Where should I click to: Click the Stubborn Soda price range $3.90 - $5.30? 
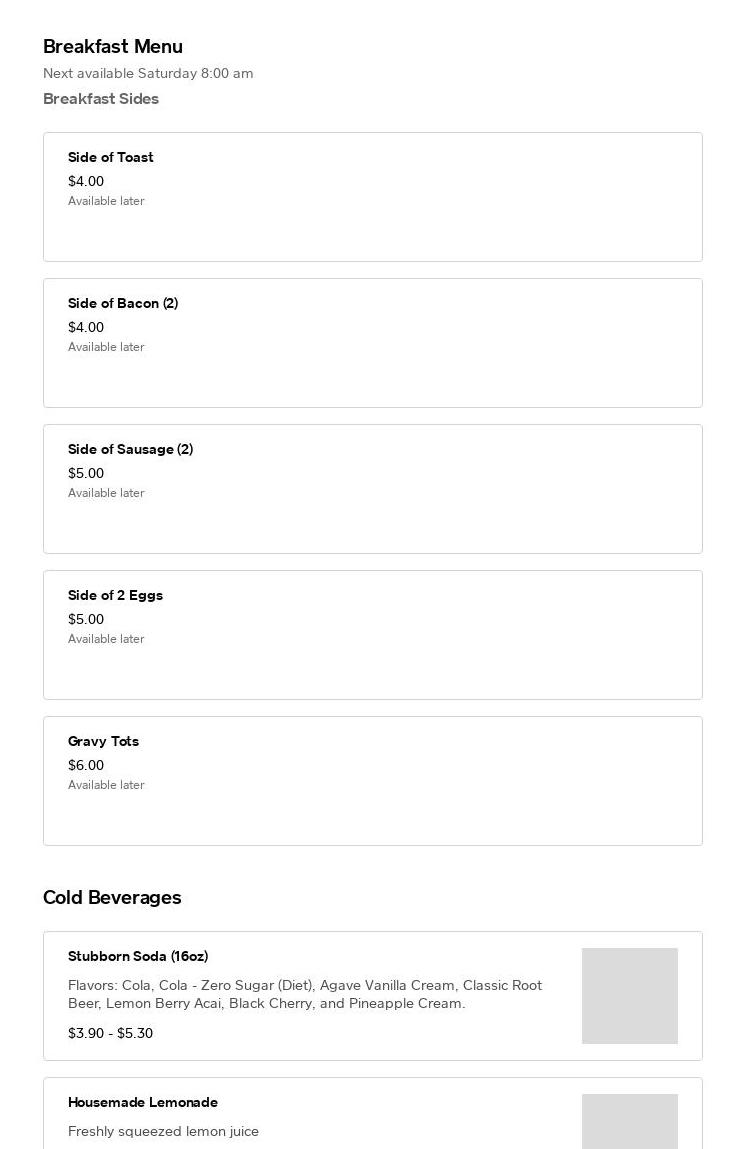pos(110,1033)
